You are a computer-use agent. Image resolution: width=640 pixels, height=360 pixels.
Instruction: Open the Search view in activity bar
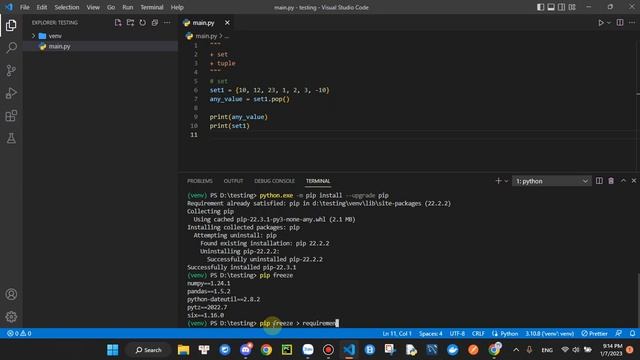coord(11,48)
